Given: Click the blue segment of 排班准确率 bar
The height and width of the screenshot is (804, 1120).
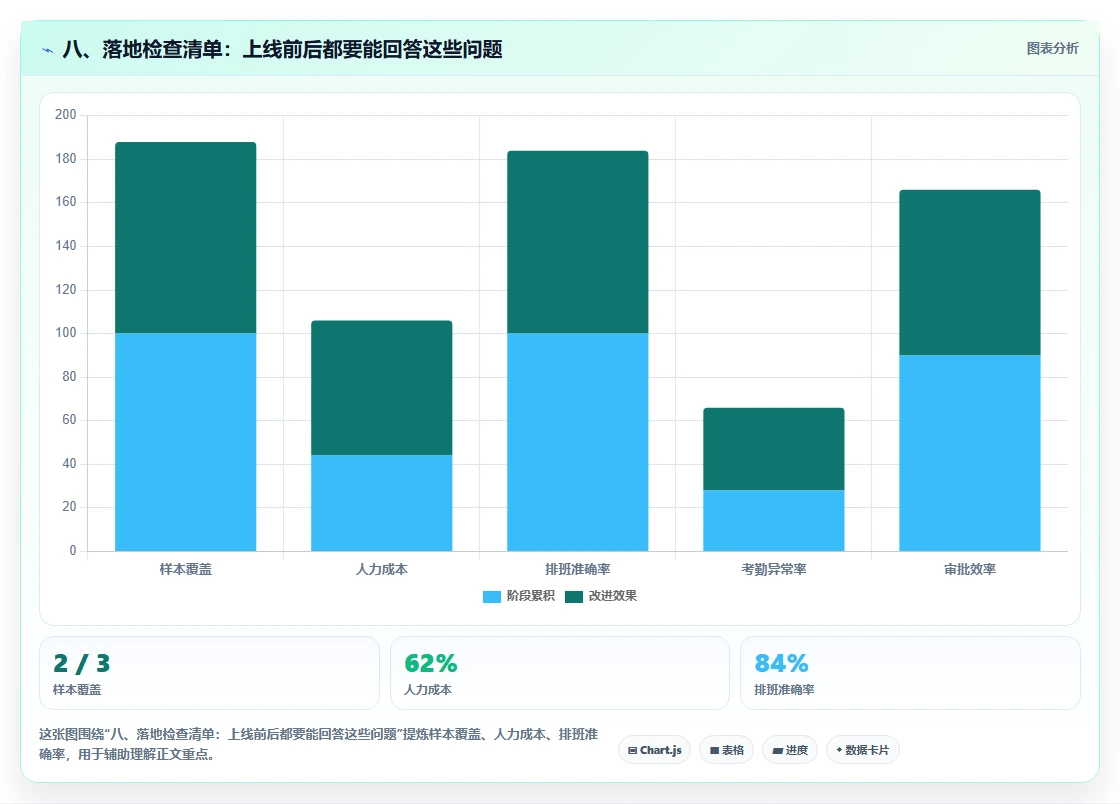Looking at the screenshot, I should tap(578, 442).
